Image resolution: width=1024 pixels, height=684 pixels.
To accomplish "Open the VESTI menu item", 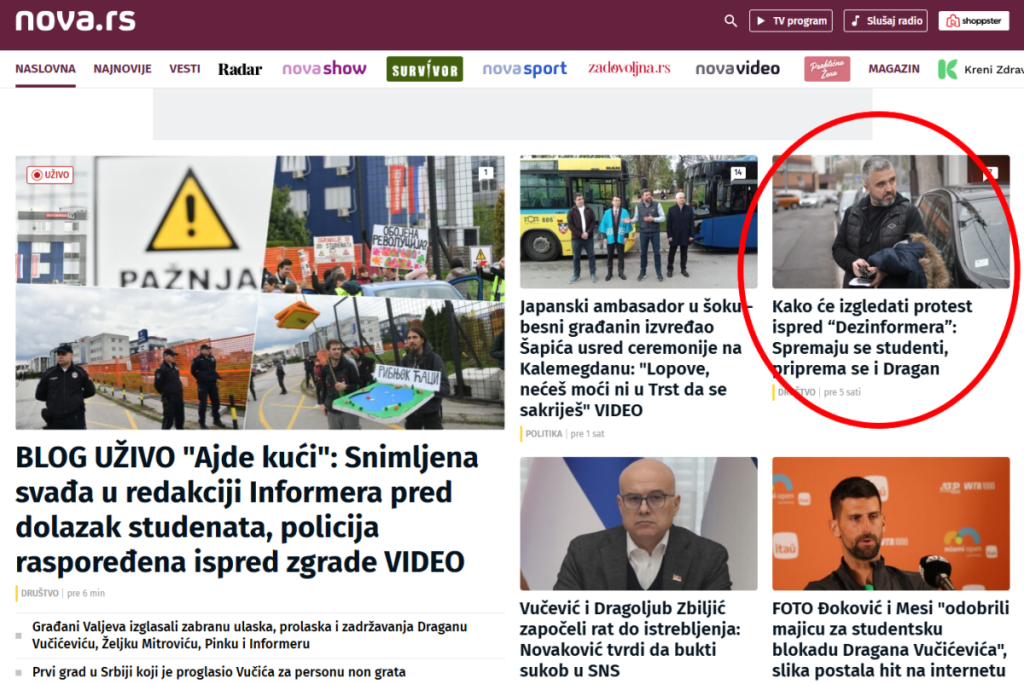I will (x=184, y=69).
